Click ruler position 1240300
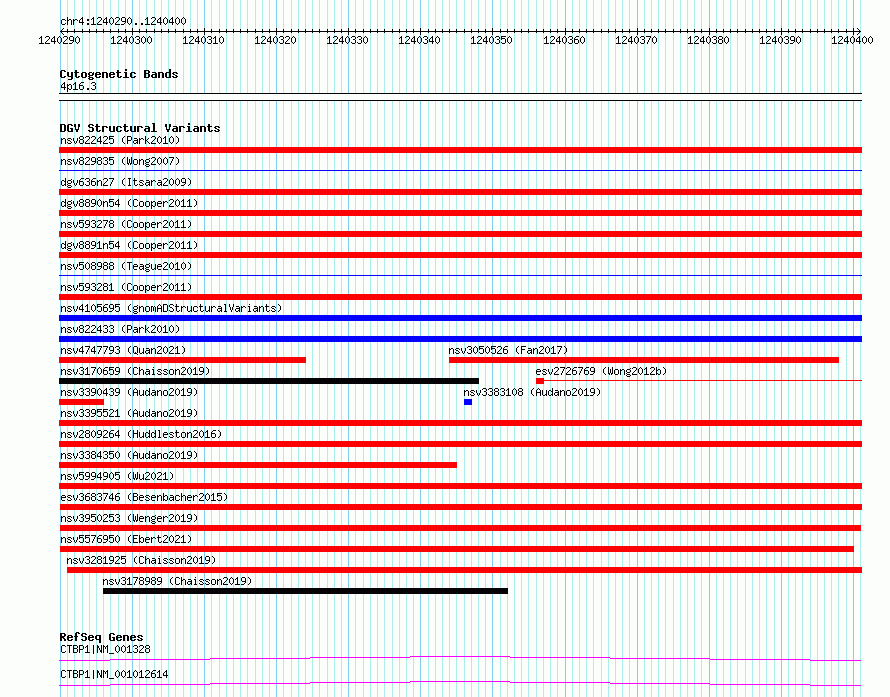The image size is (890, 697). (x=131, y=40)
